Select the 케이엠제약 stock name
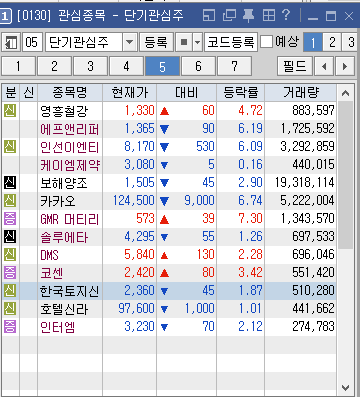The width and height of the screenshot is (360, 397). tap(70, 165)
